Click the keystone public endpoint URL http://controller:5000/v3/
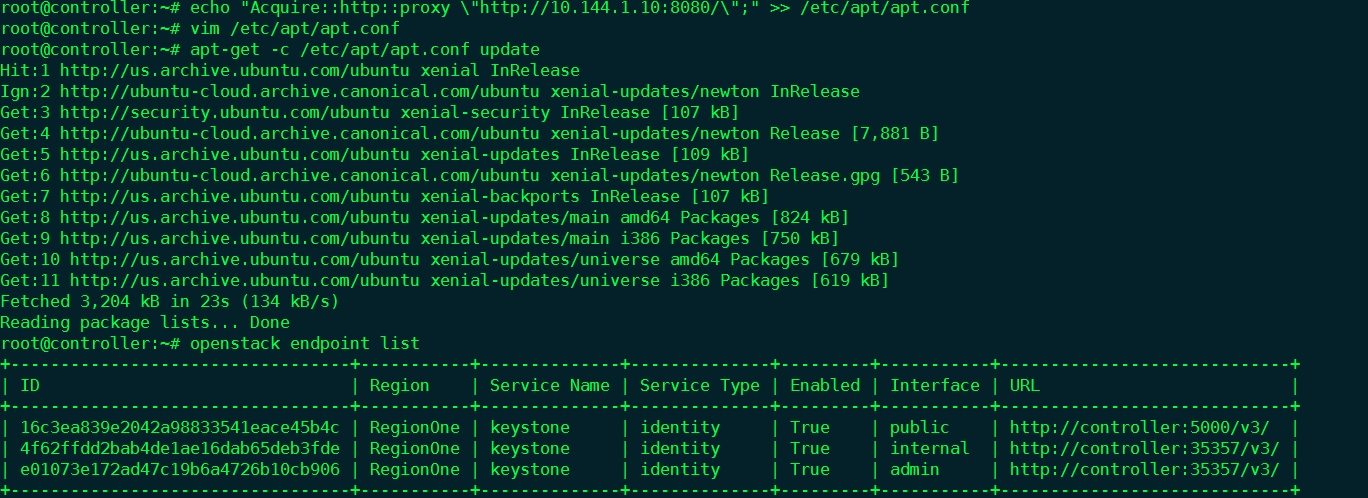1368x498 pixels. 1140,428
